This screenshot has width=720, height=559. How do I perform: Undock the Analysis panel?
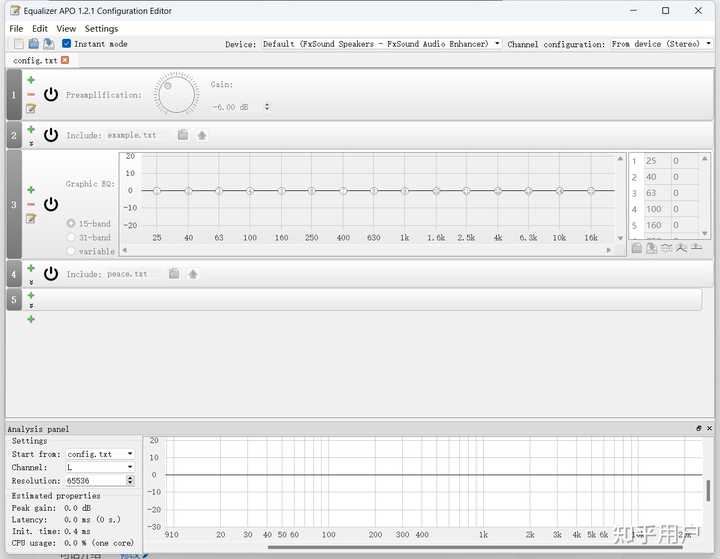(x=699, y=428)
